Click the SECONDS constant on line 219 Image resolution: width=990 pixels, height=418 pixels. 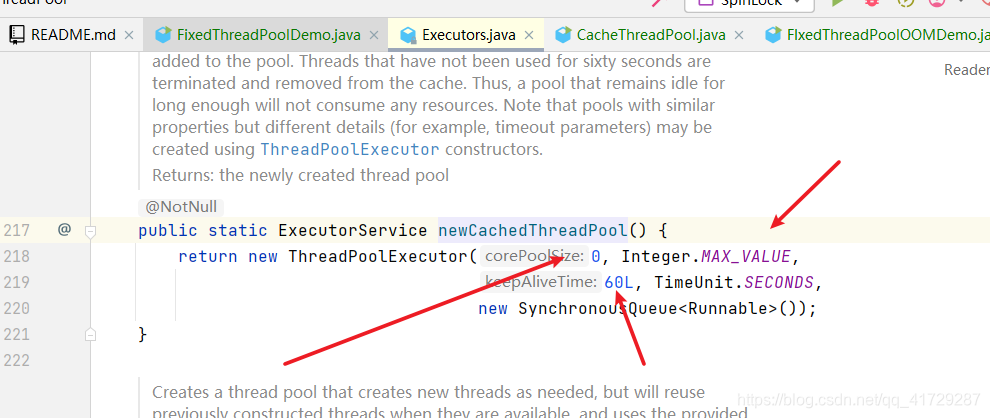coord(779,282)
